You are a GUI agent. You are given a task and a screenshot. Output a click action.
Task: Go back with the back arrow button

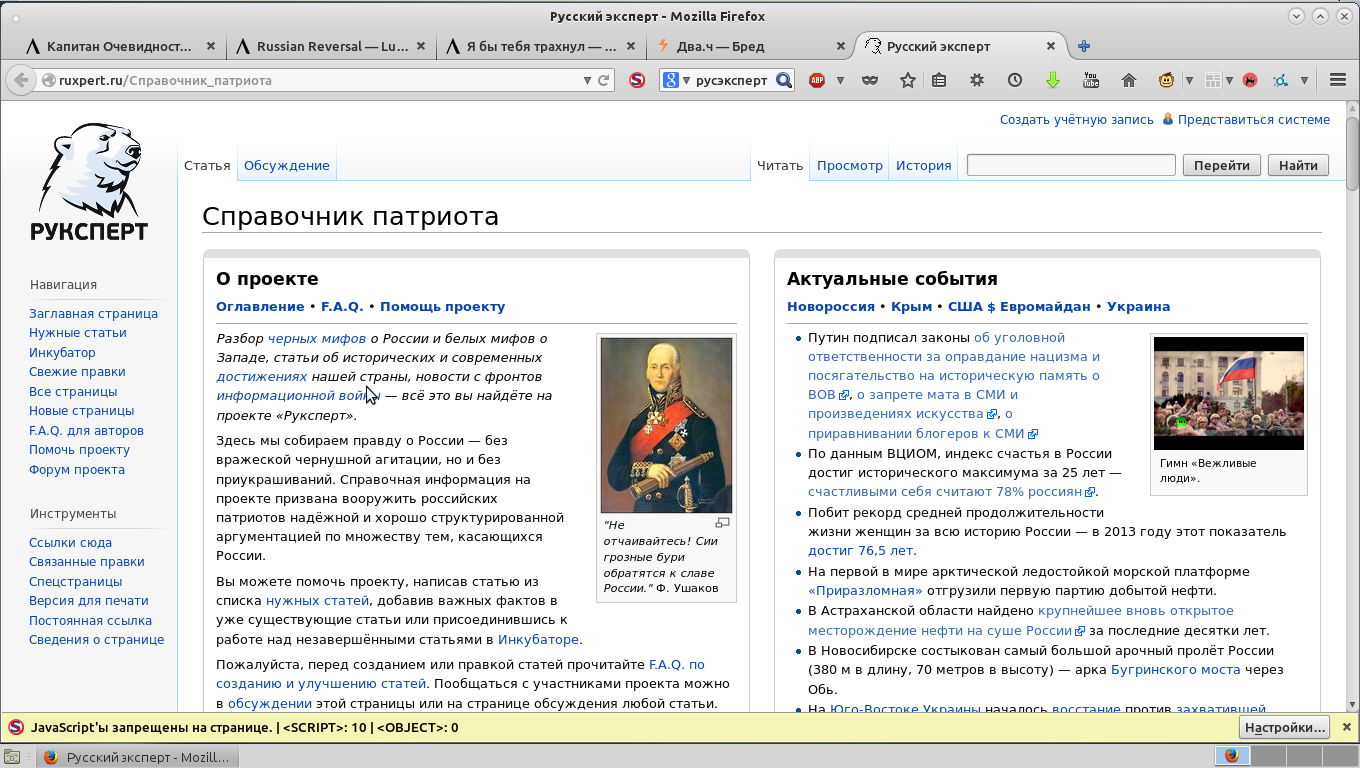pyautogui.click(x=20, y=80)
